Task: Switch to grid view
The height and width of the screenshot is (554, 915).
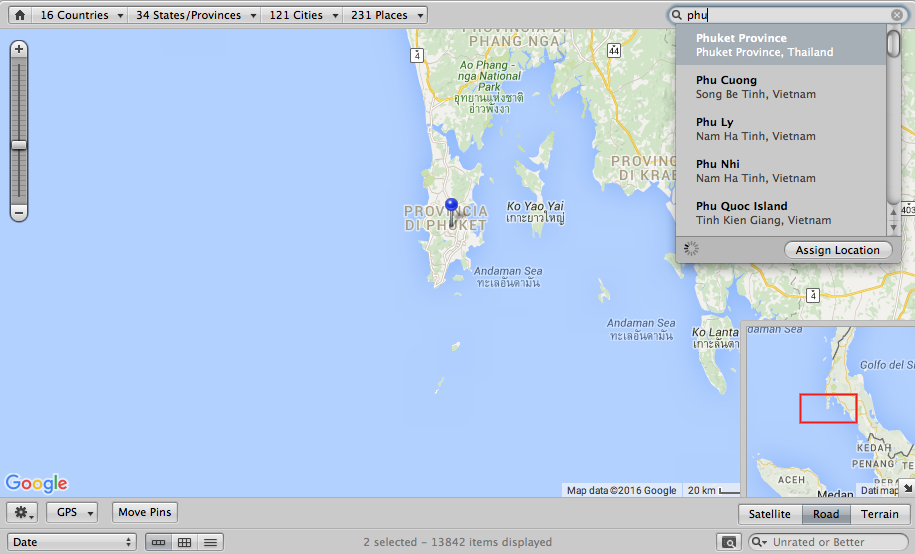Action: coord(184,542)
